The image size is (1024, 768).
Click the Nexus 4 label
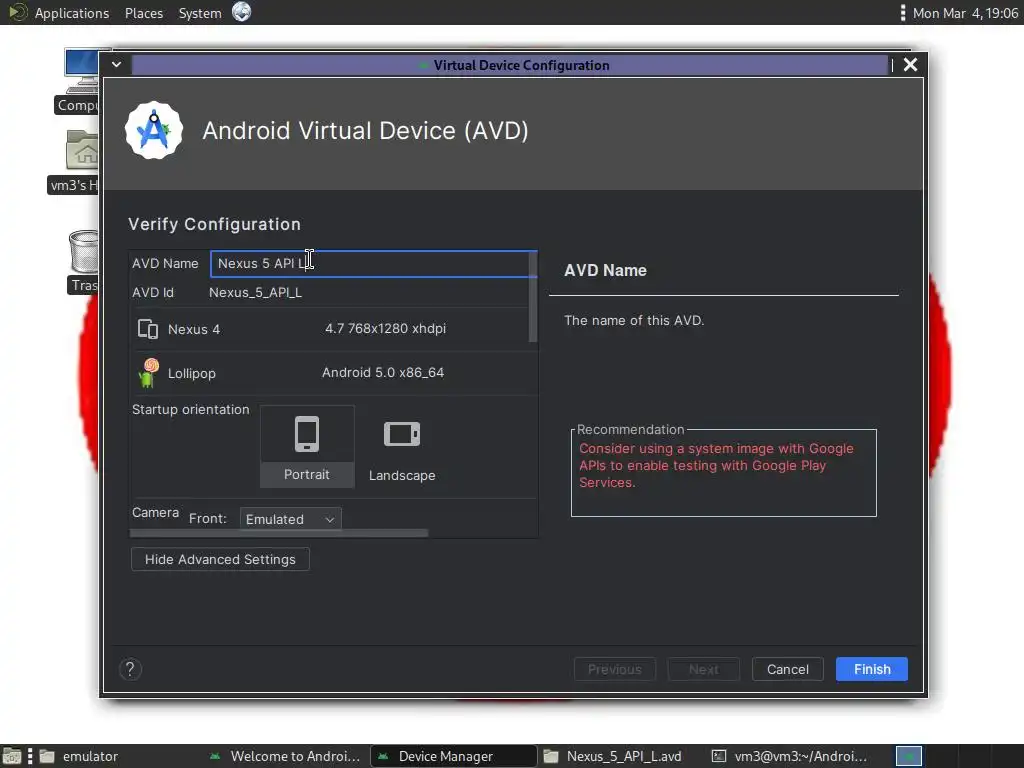pyautogui.click(x=194, y=329)
